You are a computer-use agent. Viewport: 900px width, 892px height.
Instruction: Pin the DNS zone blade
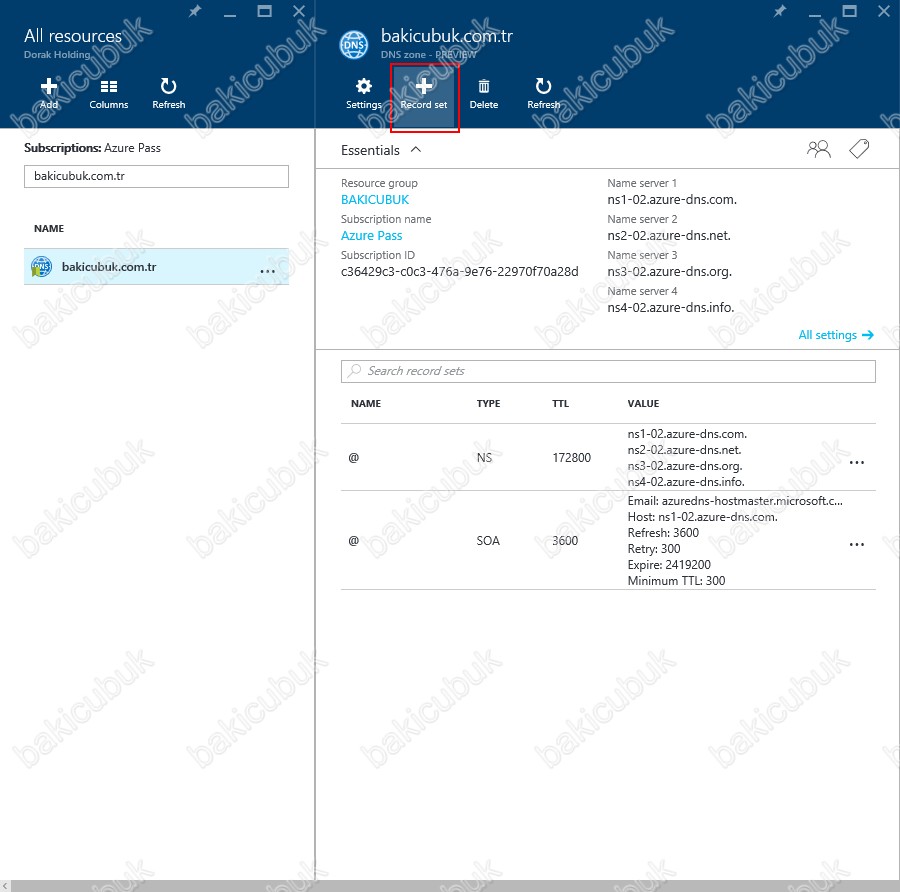[x=779, y=11]
